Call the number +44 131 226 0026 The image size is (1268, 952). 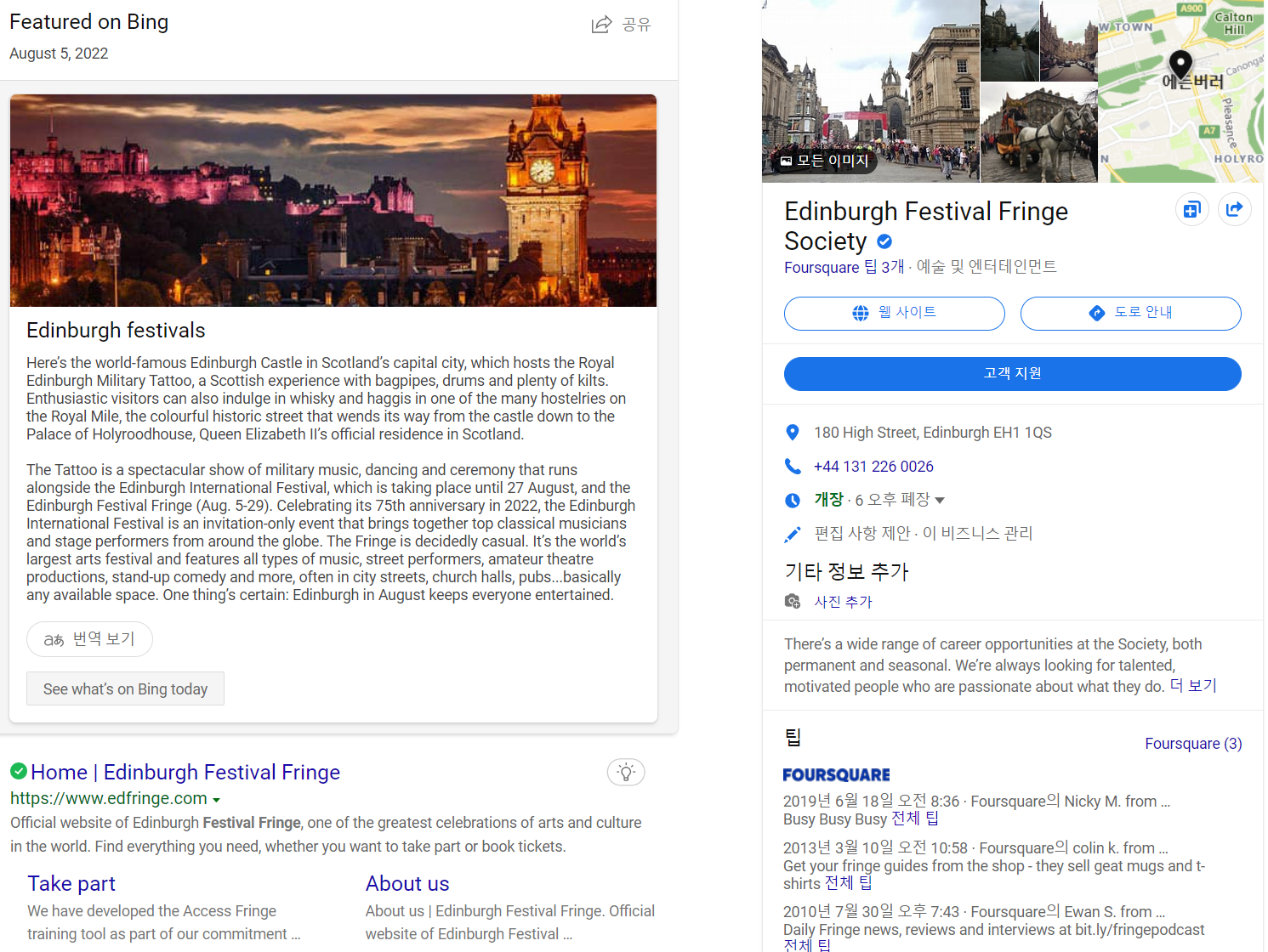click(x=873, y=467)
